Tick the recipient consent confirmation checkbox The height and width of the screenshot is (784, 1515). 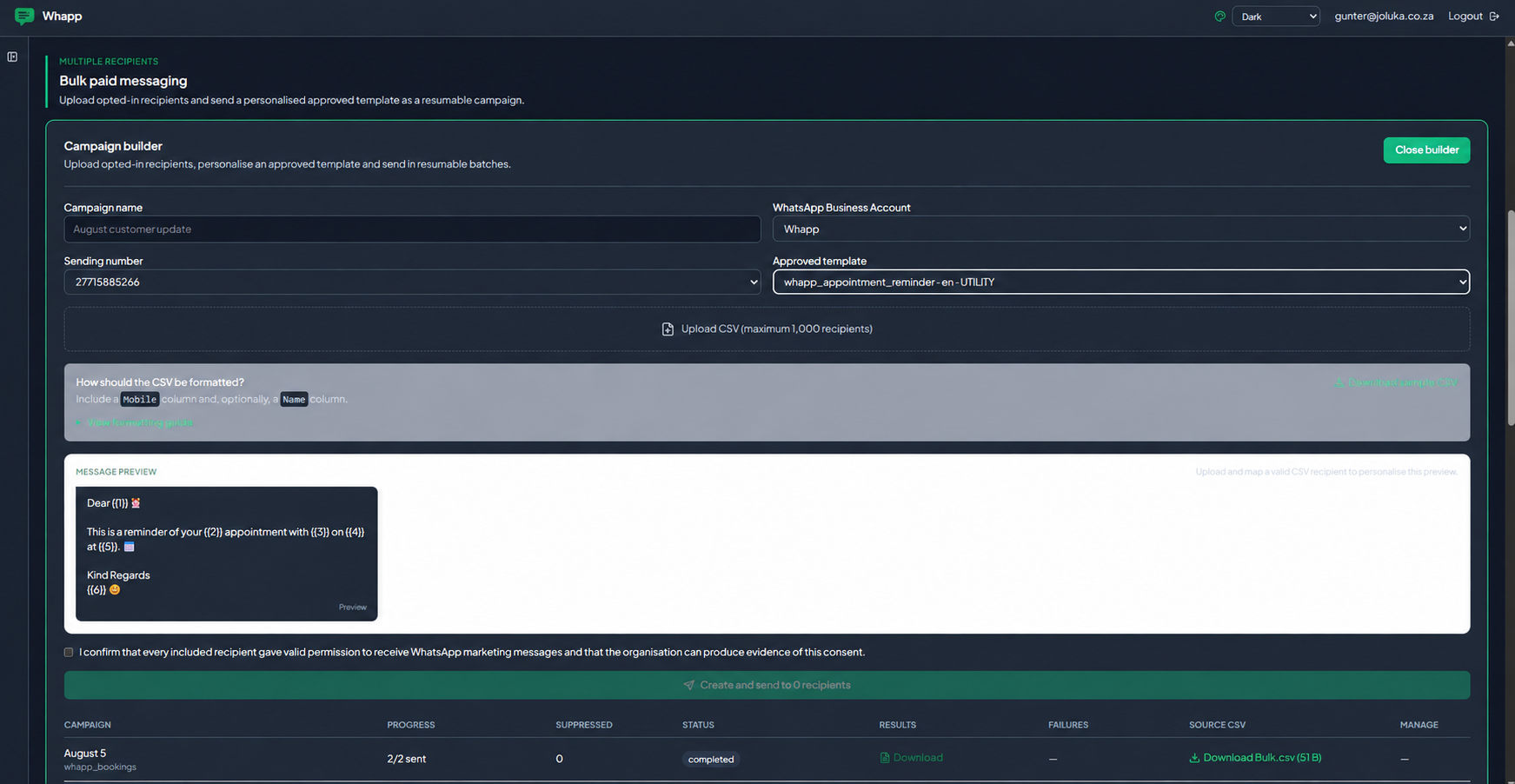tap(69, 653)
